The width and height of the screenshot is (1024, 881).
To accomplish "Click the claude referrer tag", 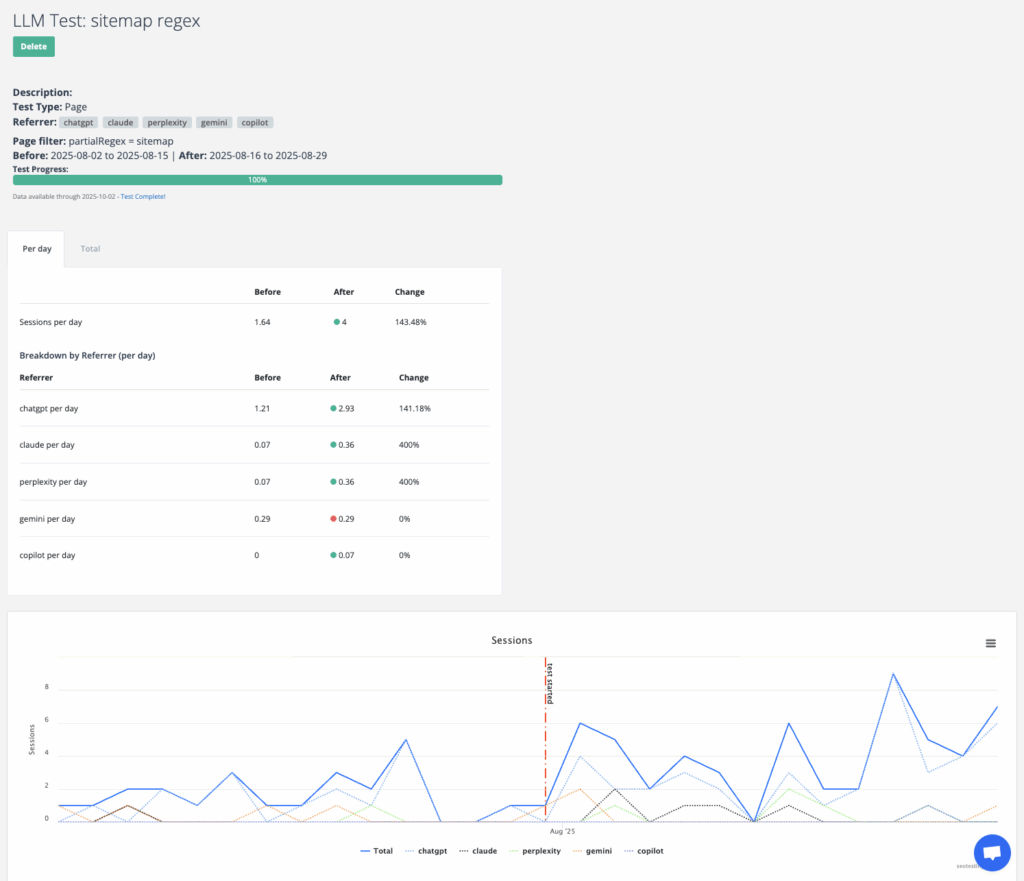I will click(x=120, y=122).
